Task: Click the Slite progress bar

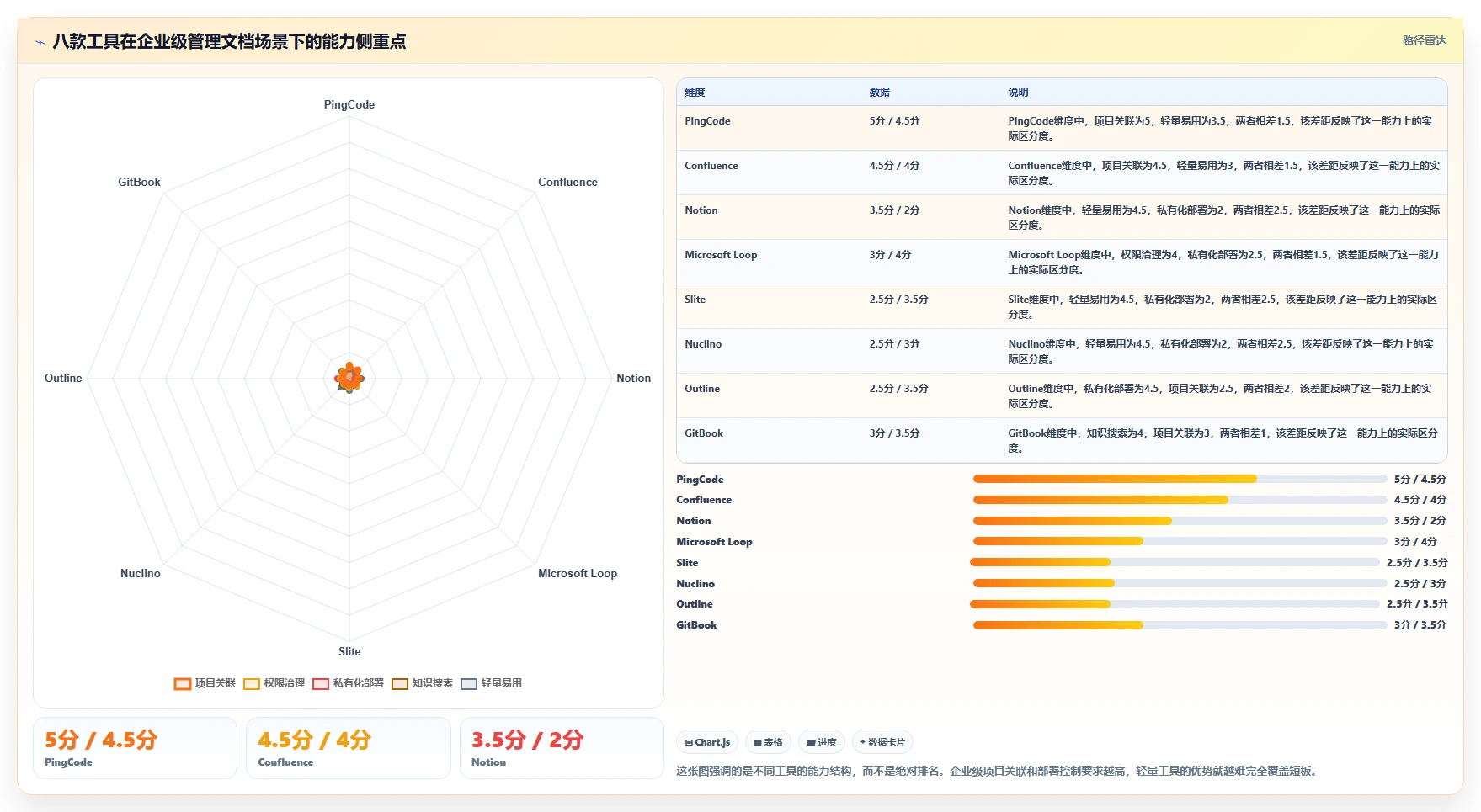Action: pyautogui.click(x=1176, y=562)
